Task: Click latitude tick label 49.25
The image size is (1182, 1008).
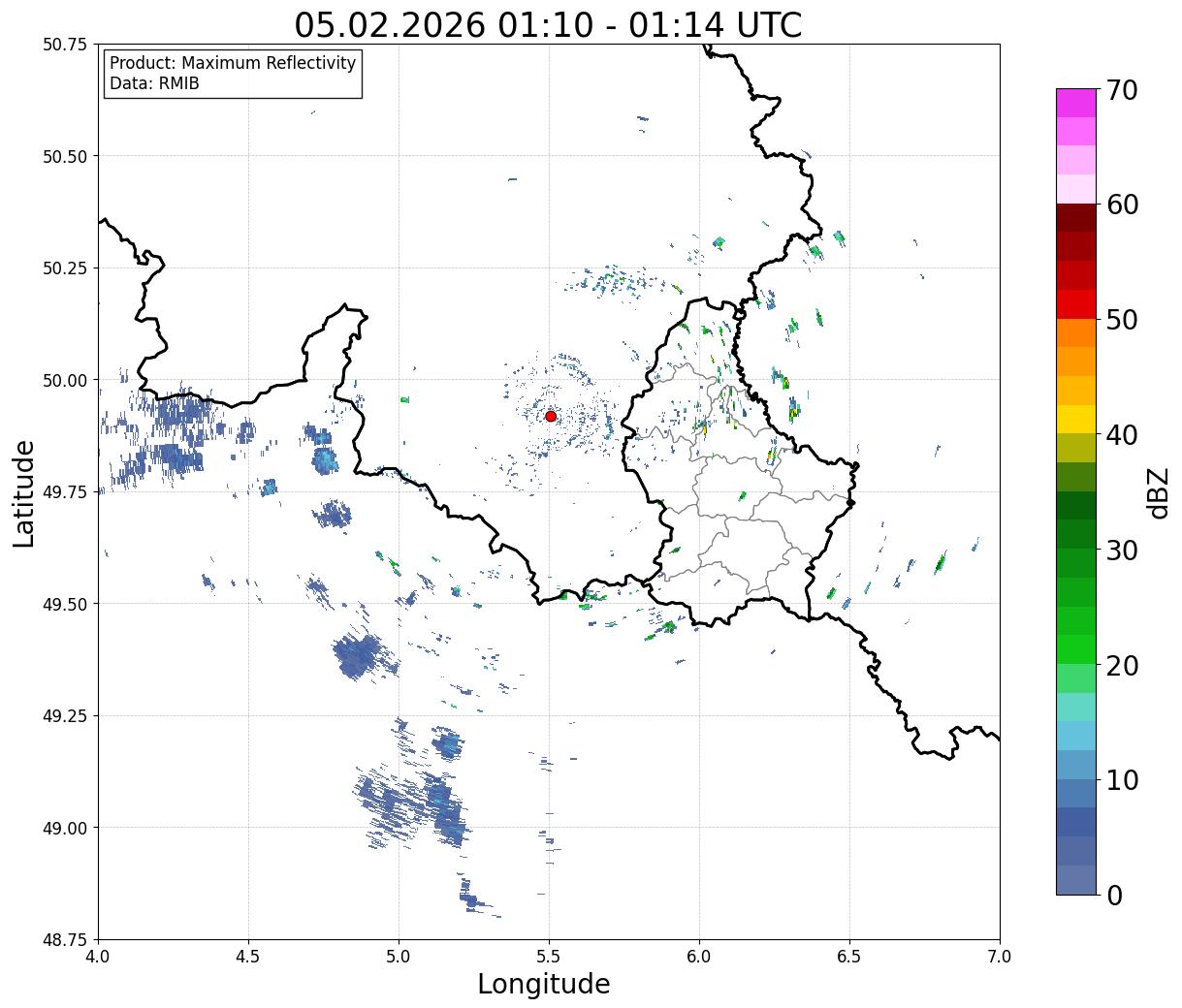Action: pyautogui.click(x=65, y=716)
